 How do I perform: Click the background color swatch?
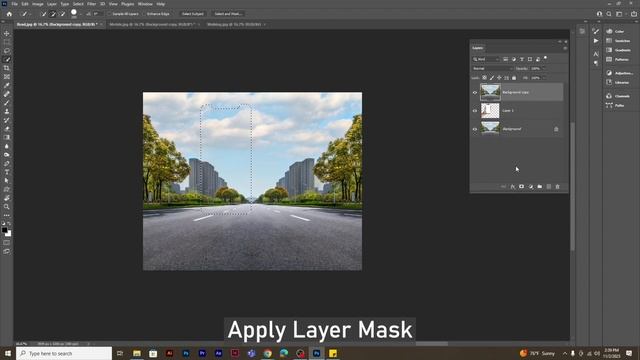point(9,234)
